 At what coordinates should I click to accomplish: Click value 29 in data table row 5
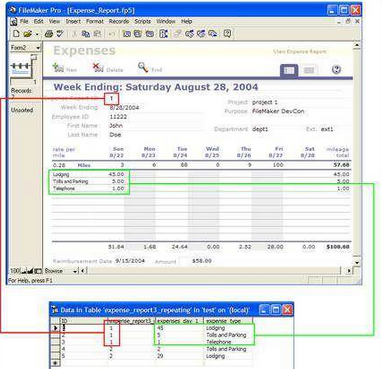[161, 356]
